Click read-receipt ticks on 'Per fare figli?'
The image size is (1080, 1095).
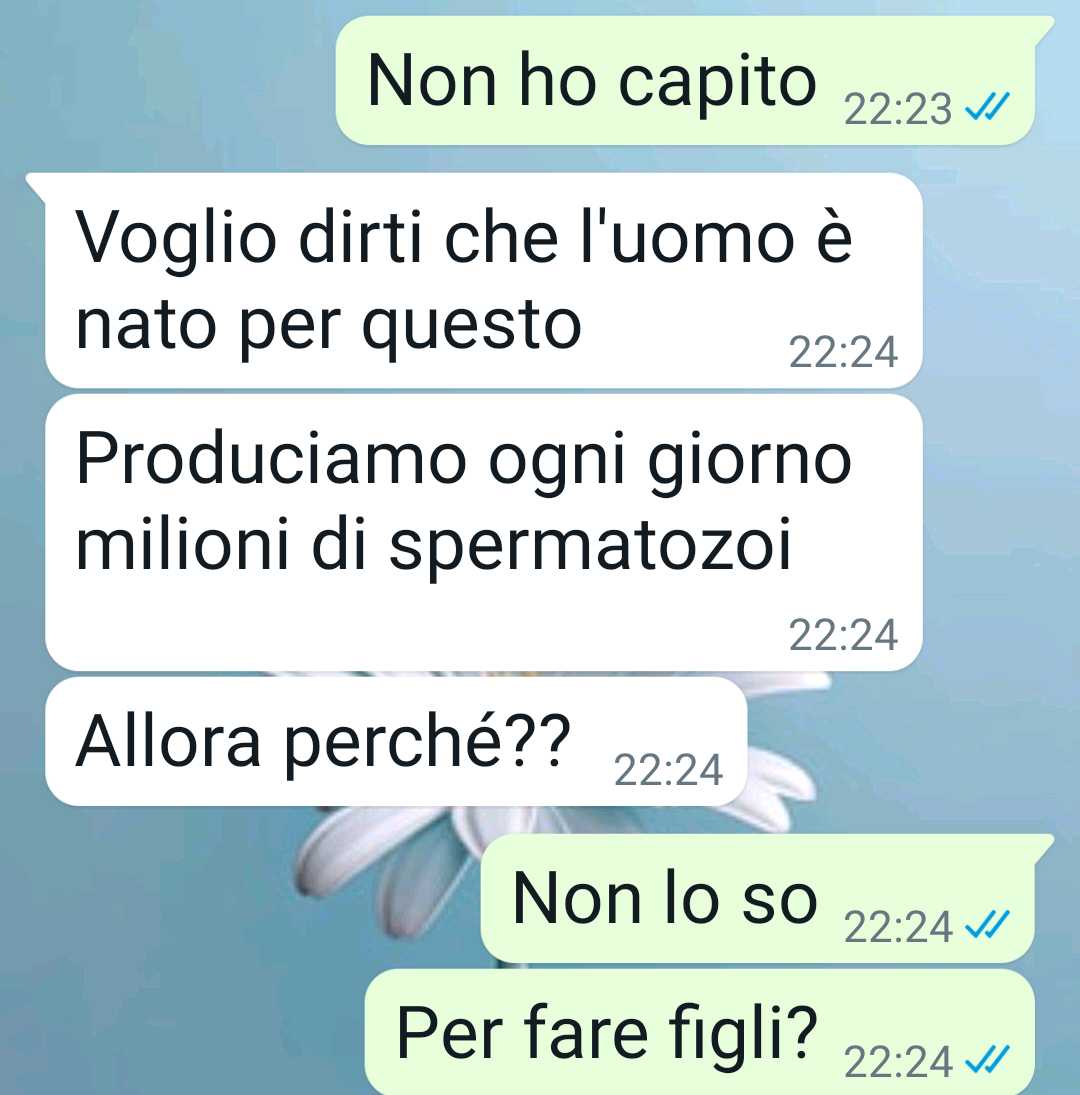[986, 1060]
